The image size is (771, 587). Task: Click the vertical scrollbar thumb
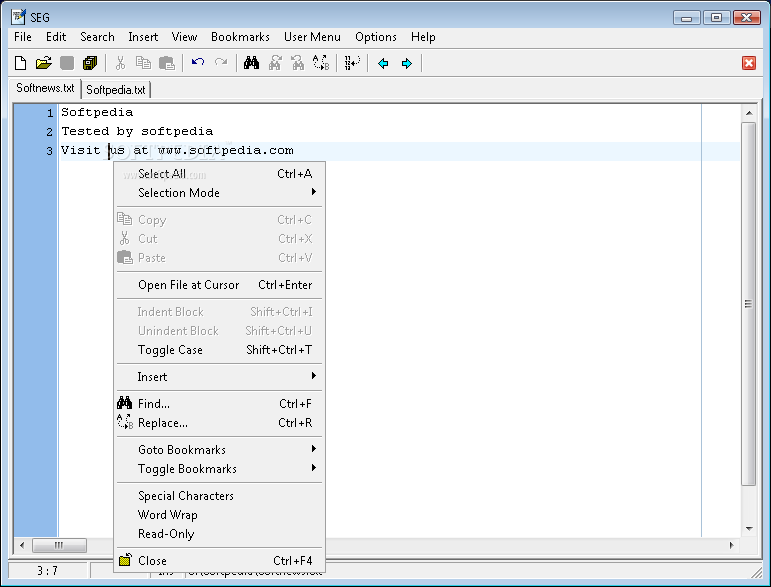[x=748, y=304]
